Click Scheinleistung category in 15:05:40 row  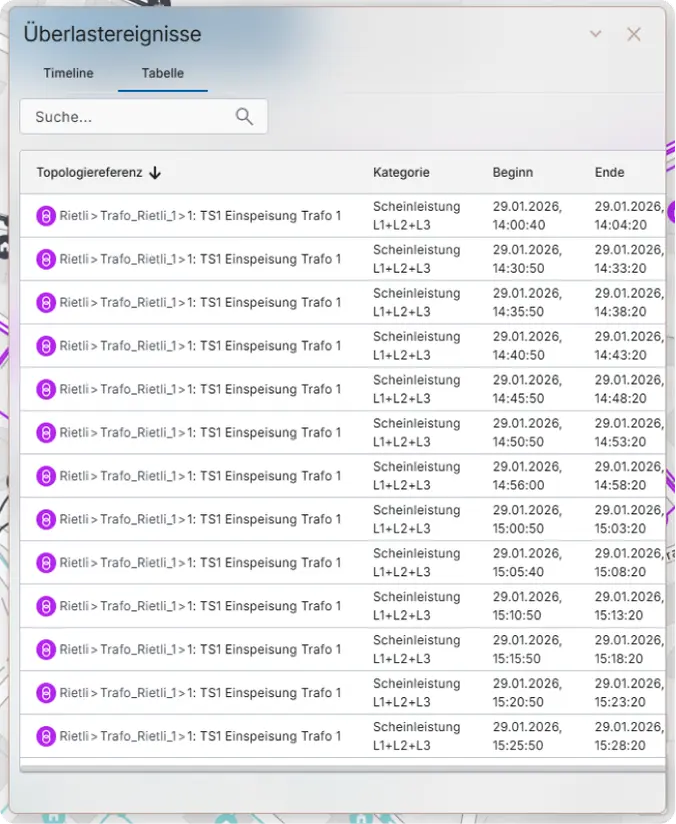click(417, 563)
